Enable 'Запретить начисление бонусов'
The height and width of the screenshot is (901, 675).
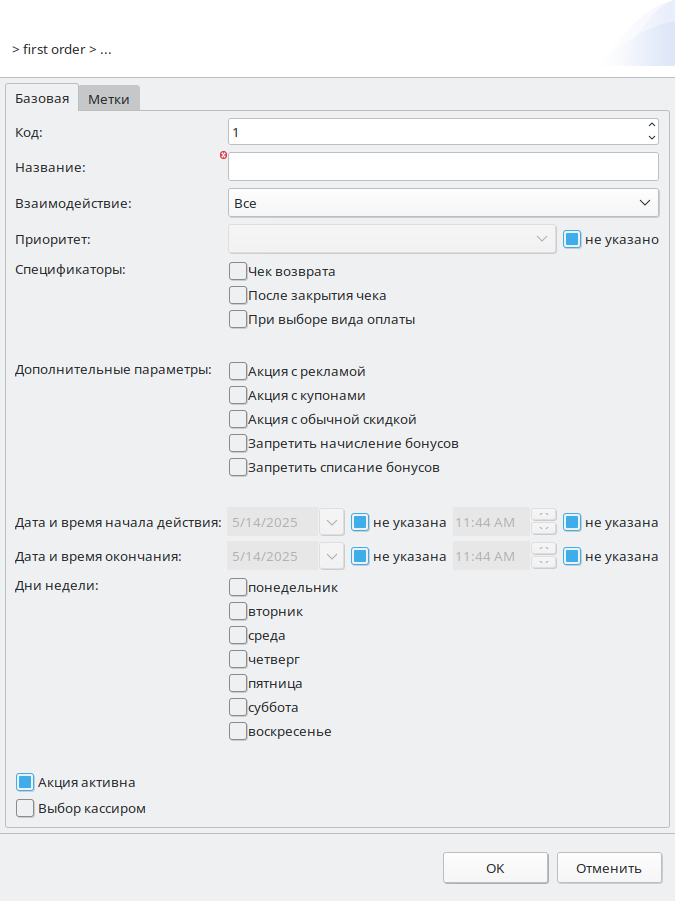[238, 443]
